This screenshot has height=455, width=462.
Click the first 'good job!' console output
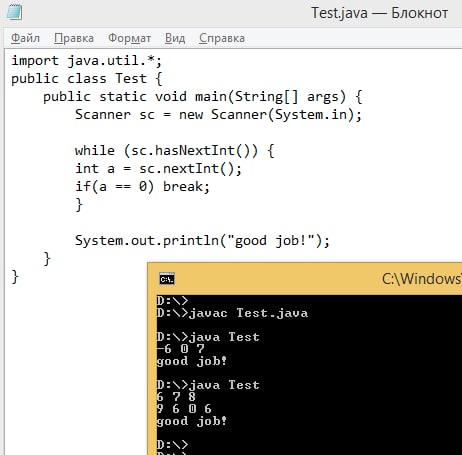pyautogui.click(x=192, y=361)
